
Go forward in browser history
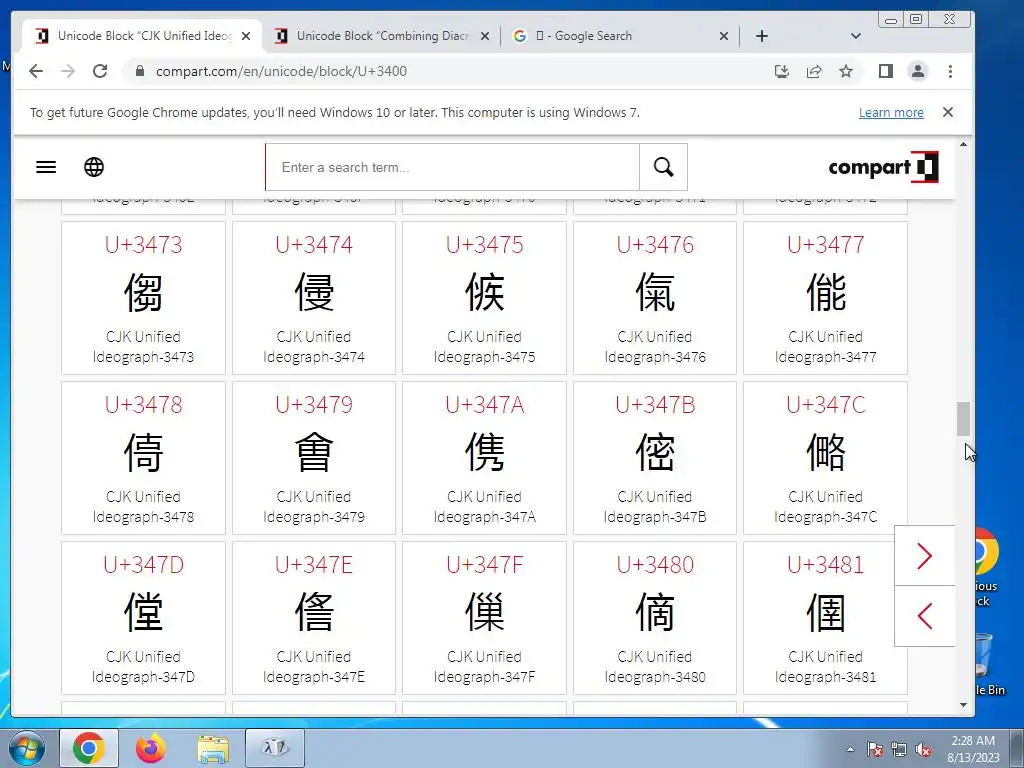68,71
